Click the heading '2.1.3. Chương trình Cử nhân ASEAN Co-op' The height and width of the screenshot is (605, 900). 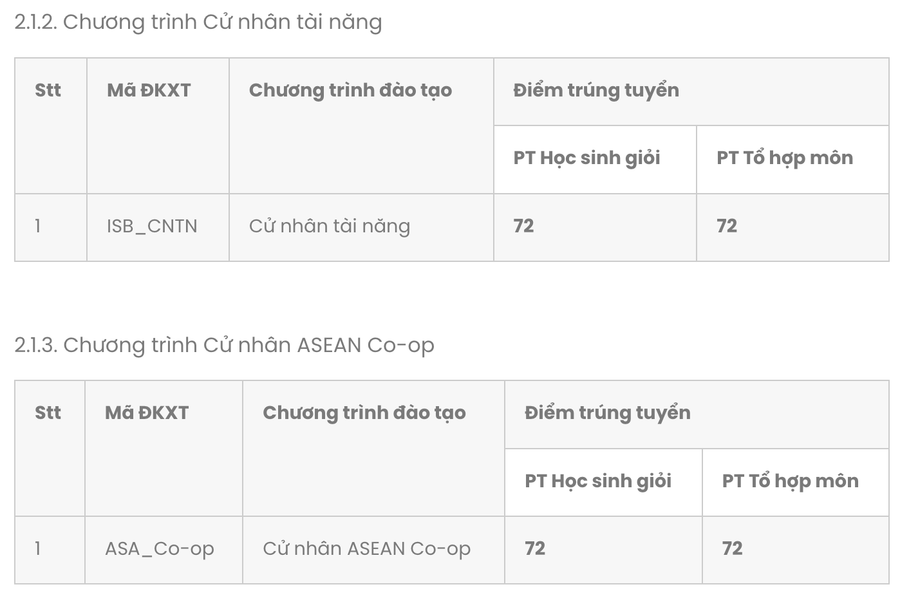coord(224,345)
